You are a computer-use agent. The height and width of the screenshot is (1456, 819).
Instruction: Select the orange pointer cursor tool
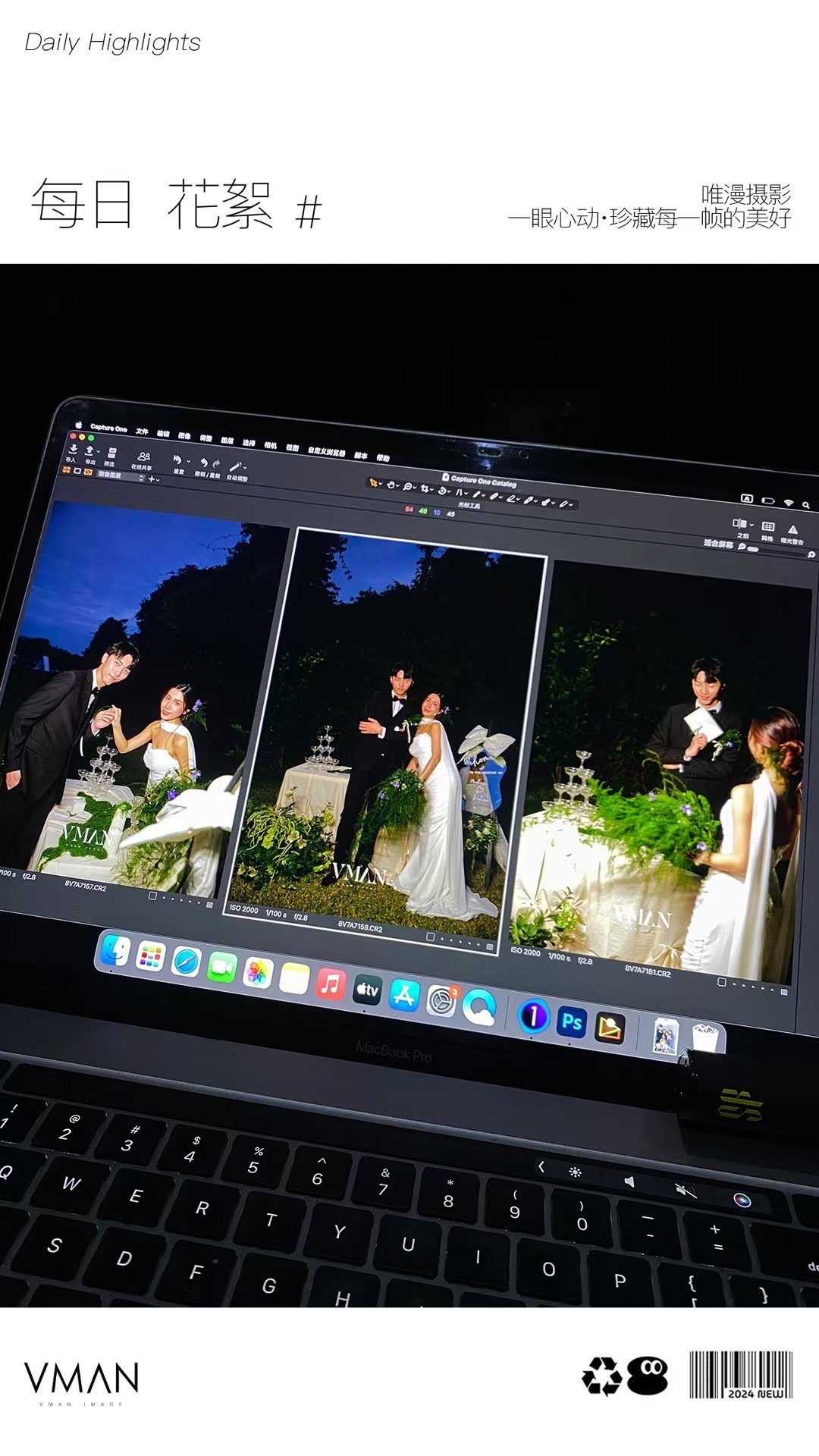[373, 482]
